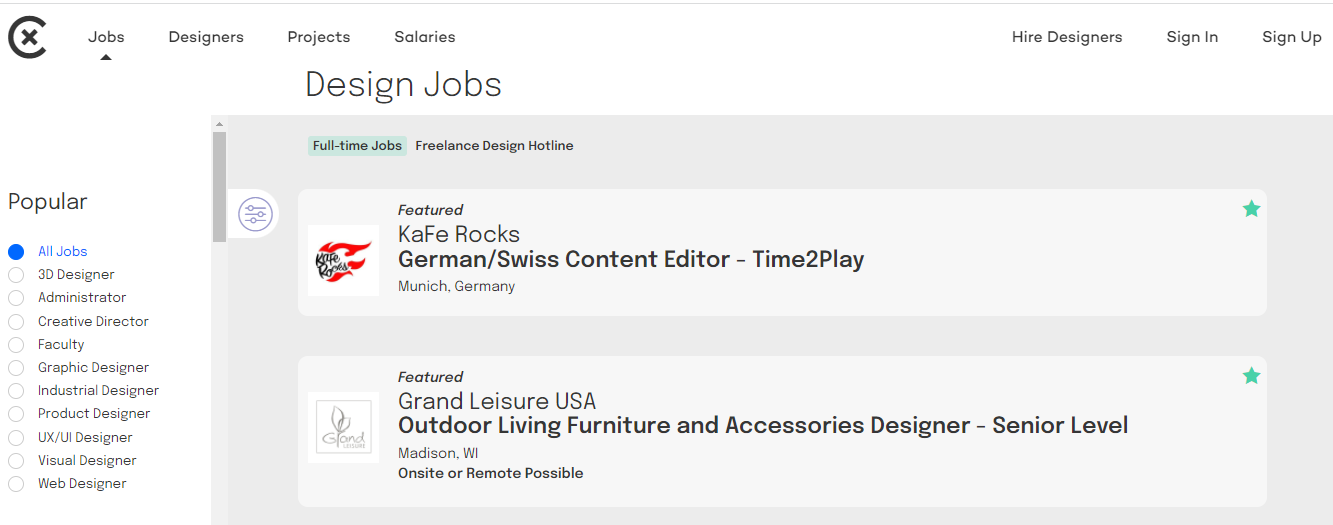
Task: Open the Grand Leisure company logo
Action: pos(343,427)
